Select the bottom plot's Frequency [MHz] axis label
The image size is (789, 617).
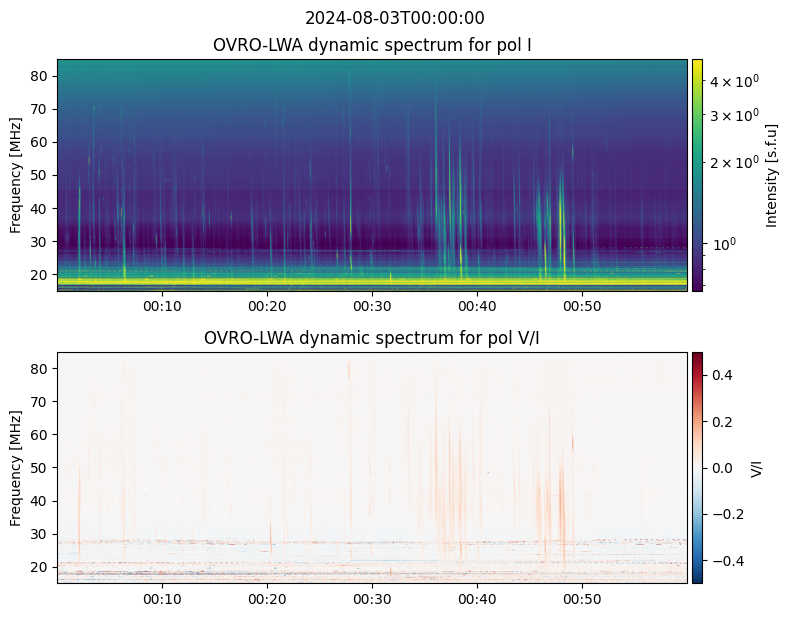[x=16, y=468]
